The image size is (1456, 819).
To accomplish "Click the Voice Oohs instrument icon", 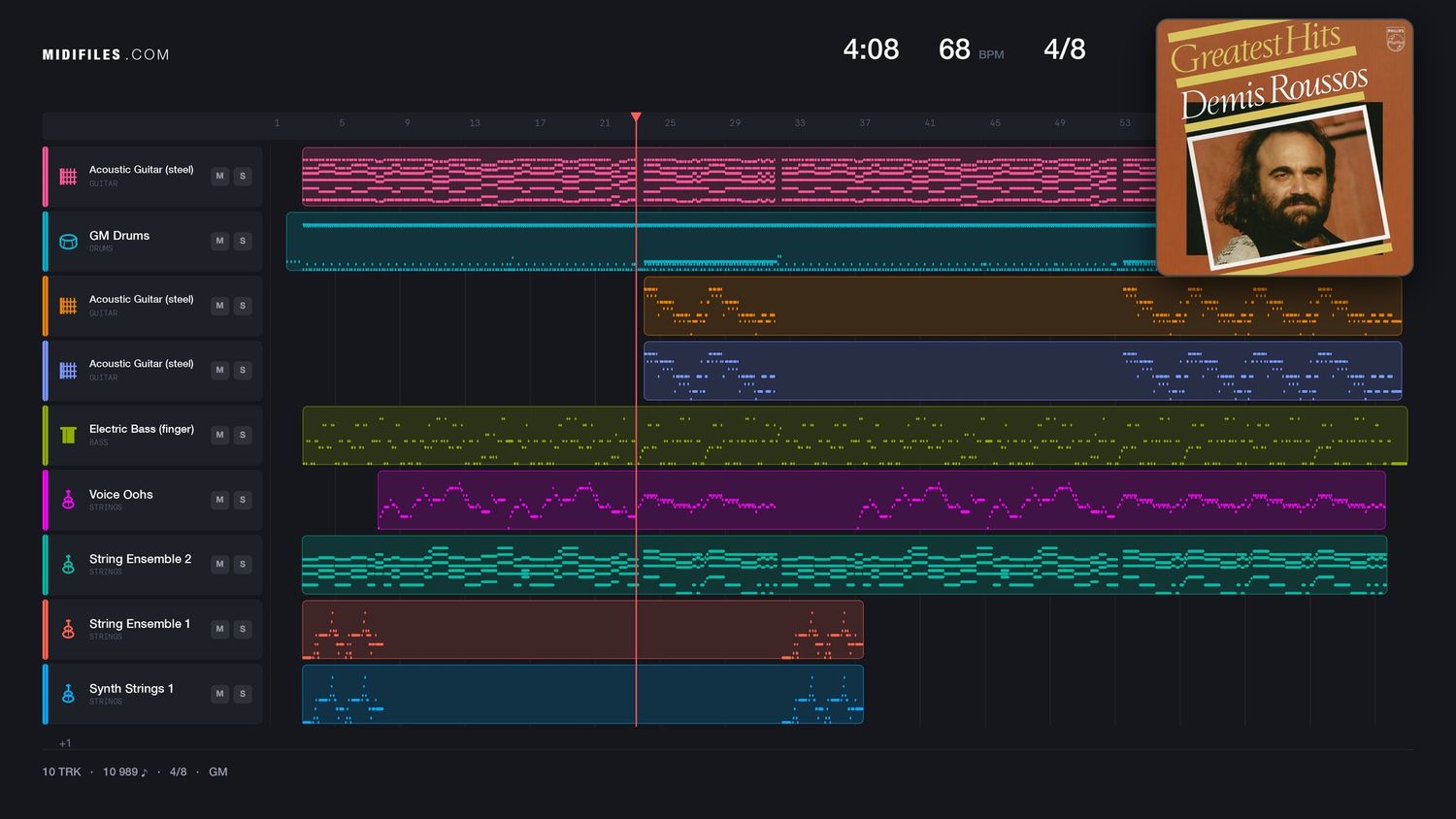I will coord(68,500).
